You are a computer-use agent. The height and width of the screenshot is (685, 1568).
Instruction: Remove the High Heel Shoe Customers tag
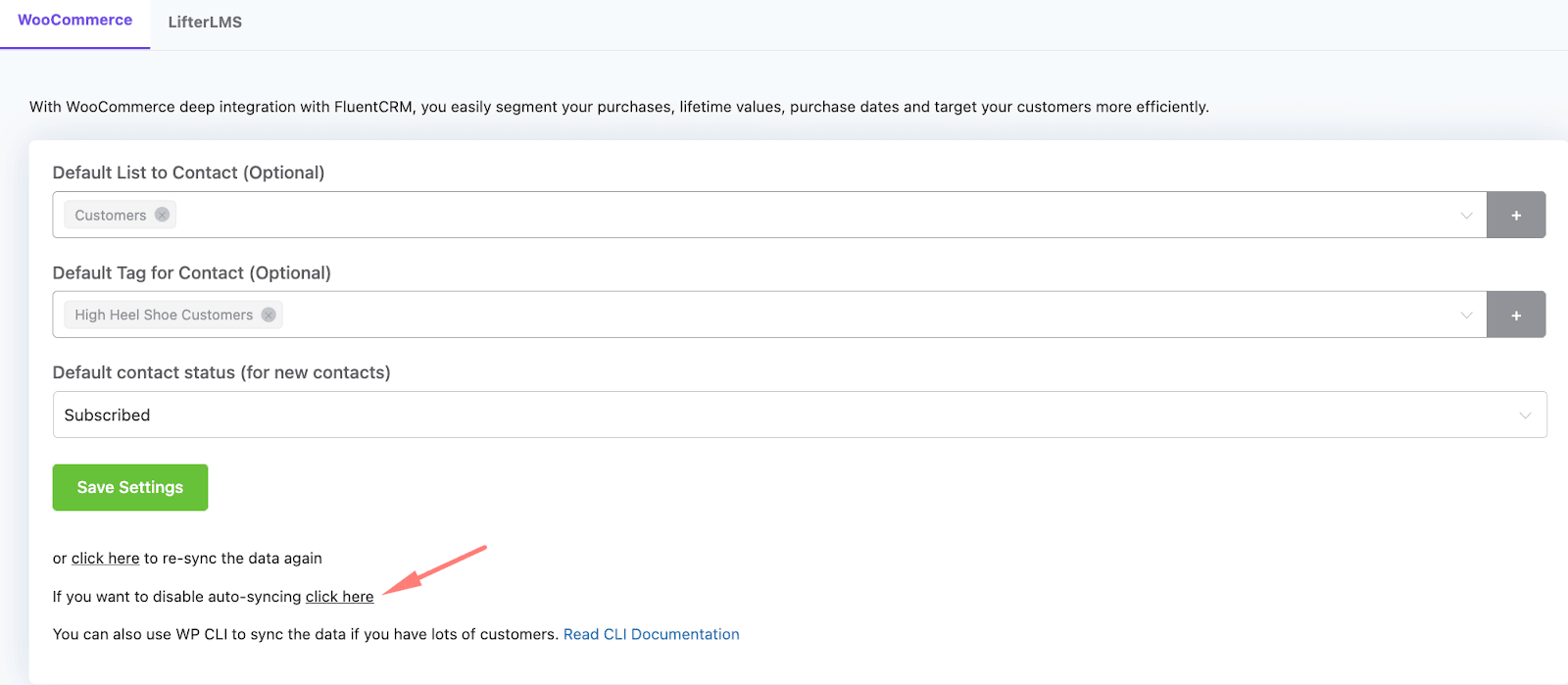pos(269,315)
